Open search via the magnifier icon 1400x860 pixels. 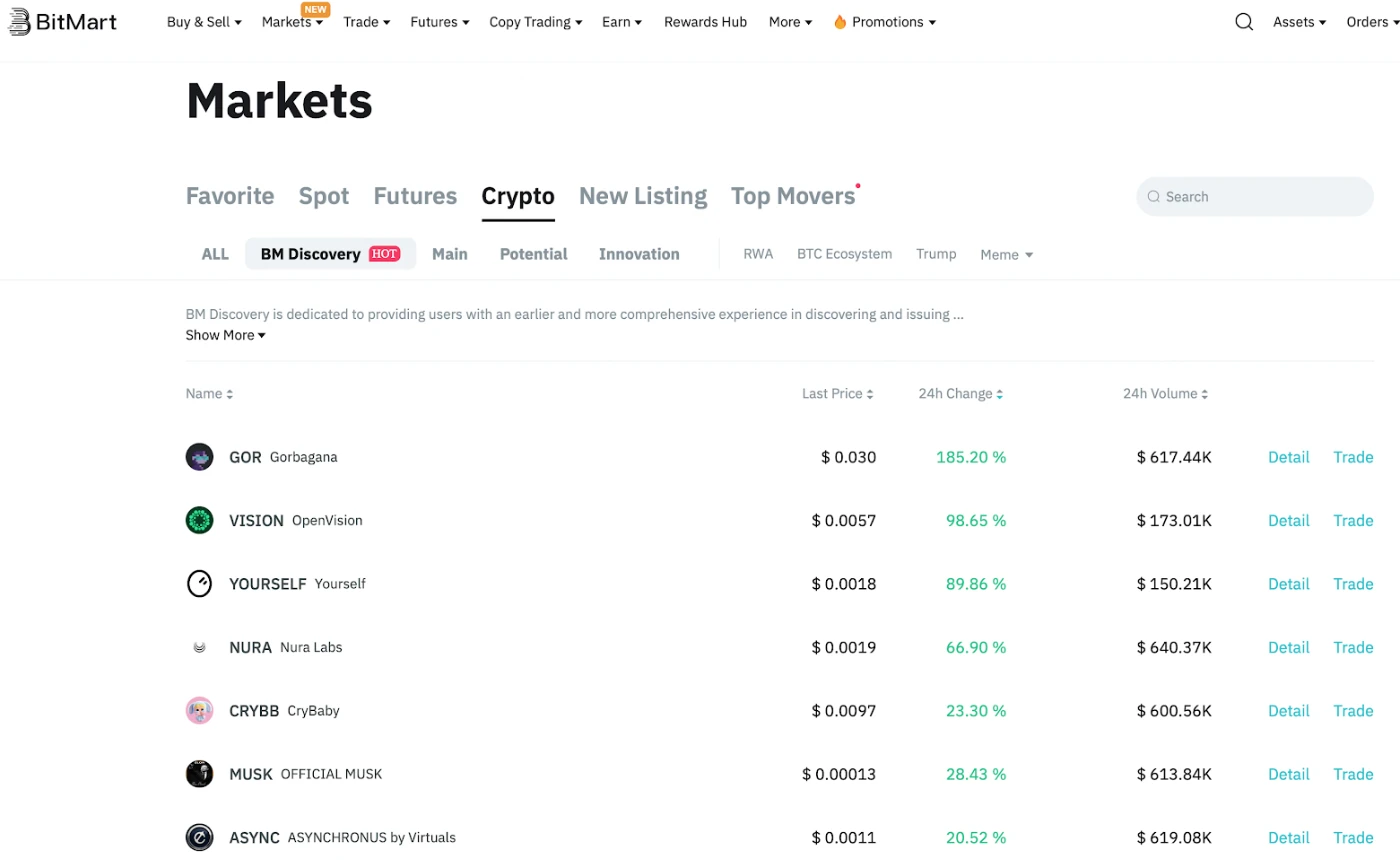pyautogui.click(x=1243, y=21)
